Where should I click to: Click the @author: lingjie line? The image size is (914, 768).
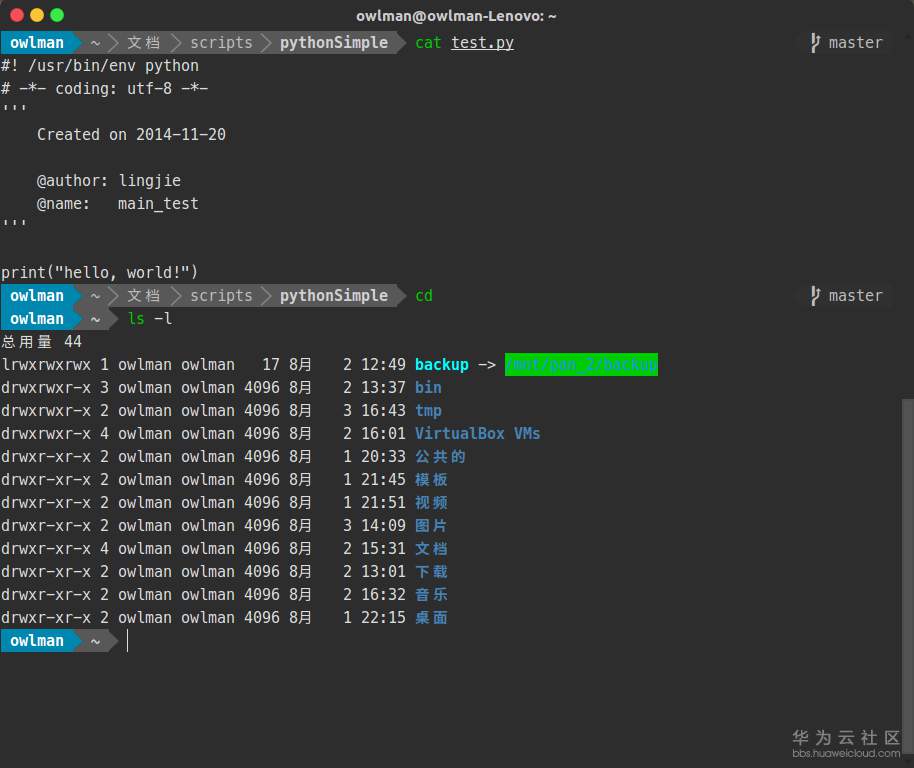(108, 181)
